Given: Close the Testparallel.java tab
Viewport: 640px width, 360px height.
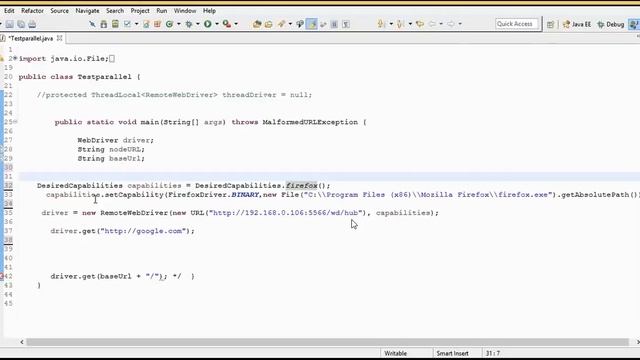Looking at the screenshot, I should 60,38.
